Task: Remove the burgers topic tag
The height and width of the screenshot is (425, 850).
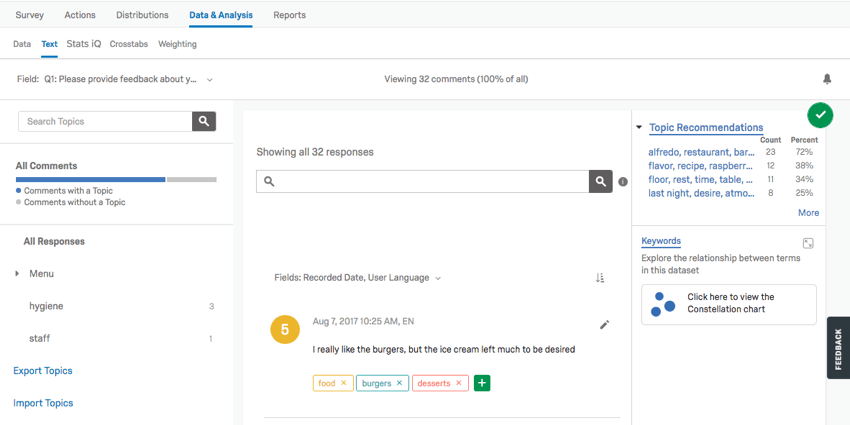Action: [399, 383]
